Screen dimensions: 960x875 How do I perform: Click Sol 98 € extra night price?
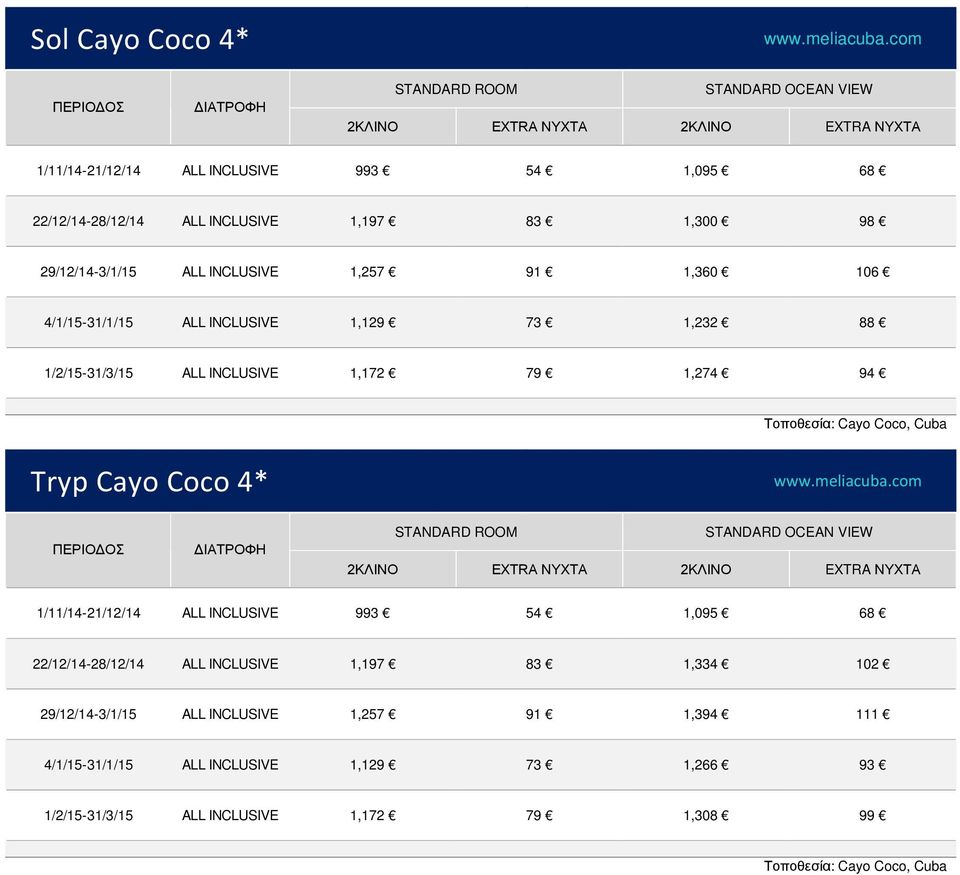click(872, 222)
